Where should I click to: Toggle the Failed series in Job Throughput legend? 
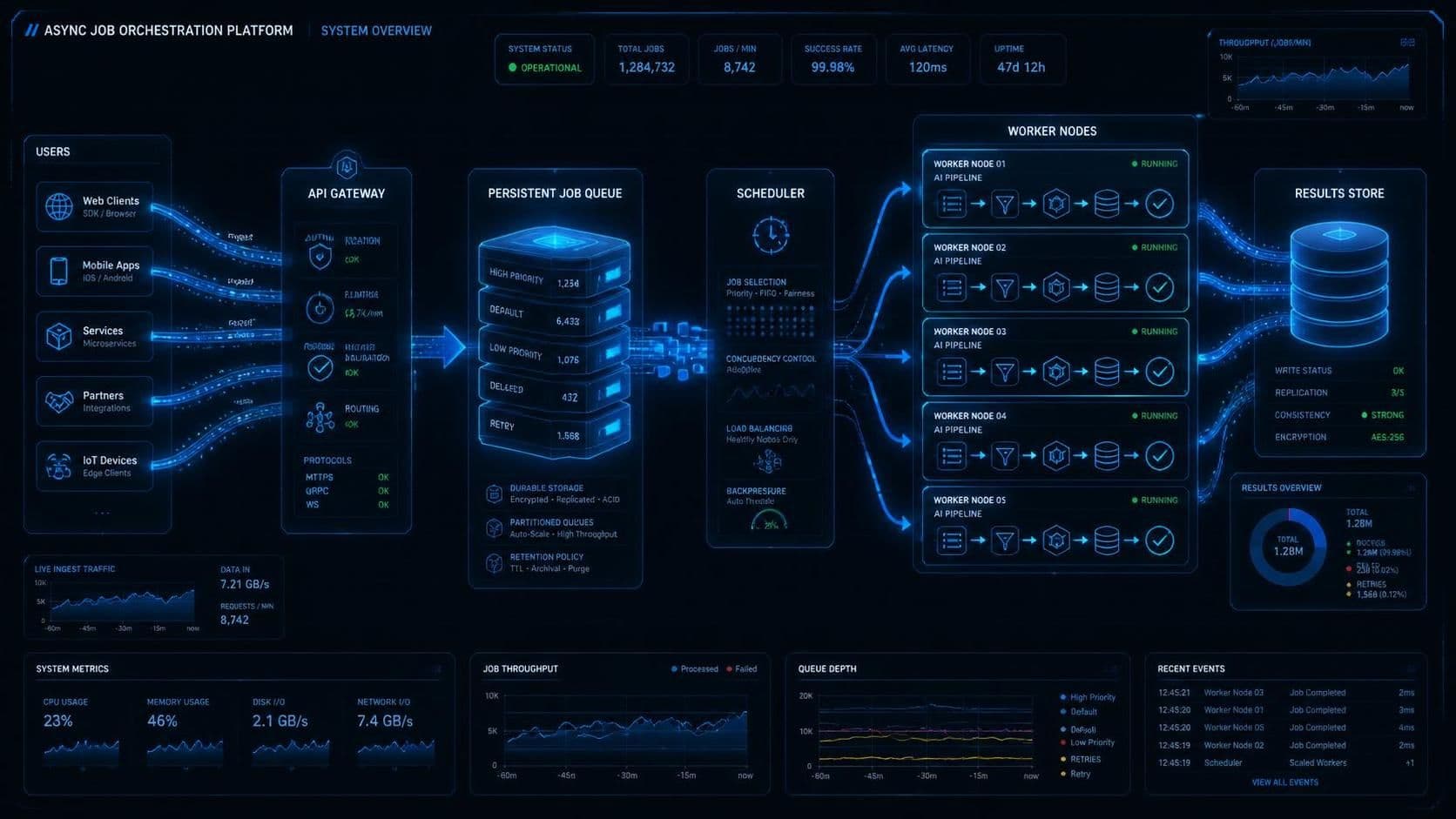click(x=742, y=669)
